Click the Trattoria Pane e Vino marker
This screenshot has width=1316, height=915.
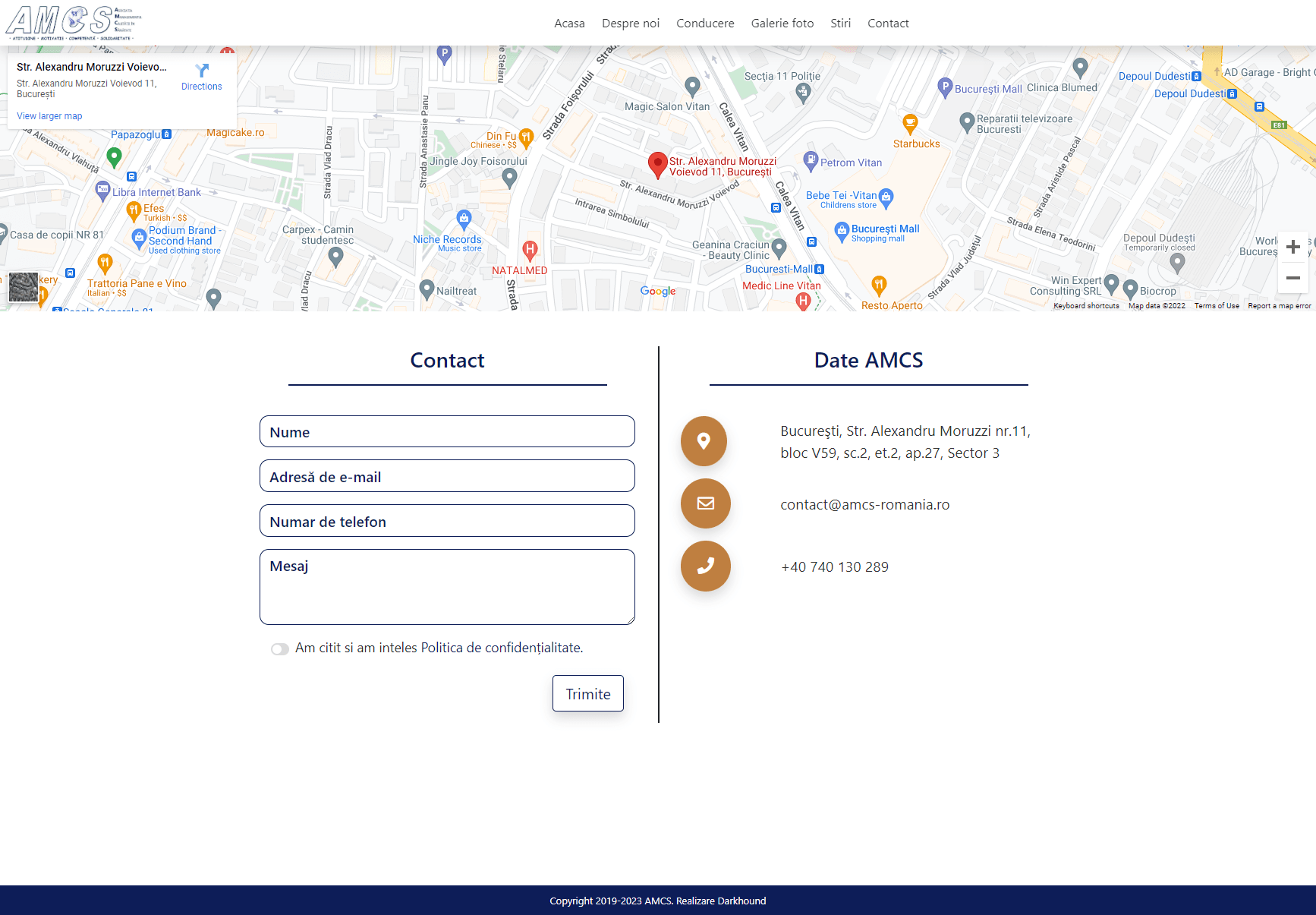[x=105, y=265]
